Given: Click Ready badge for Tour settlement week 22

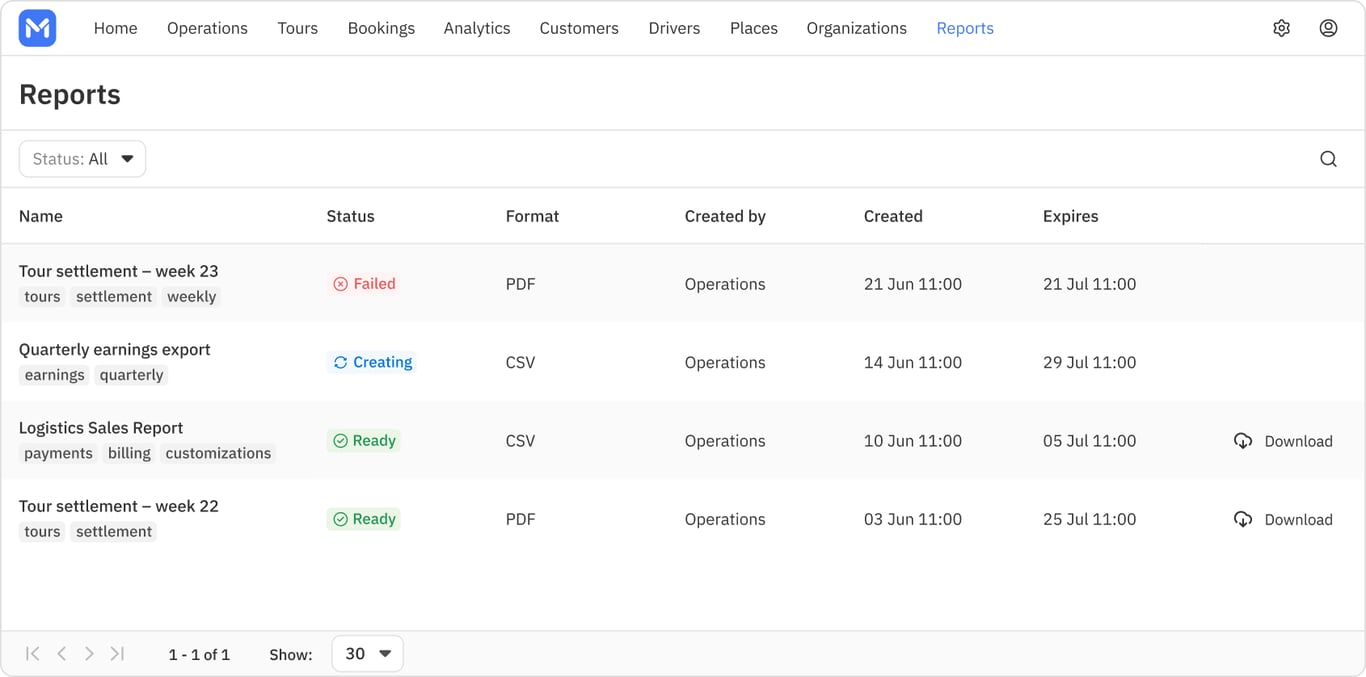Looking at the screenshot, I should point(364,519).
